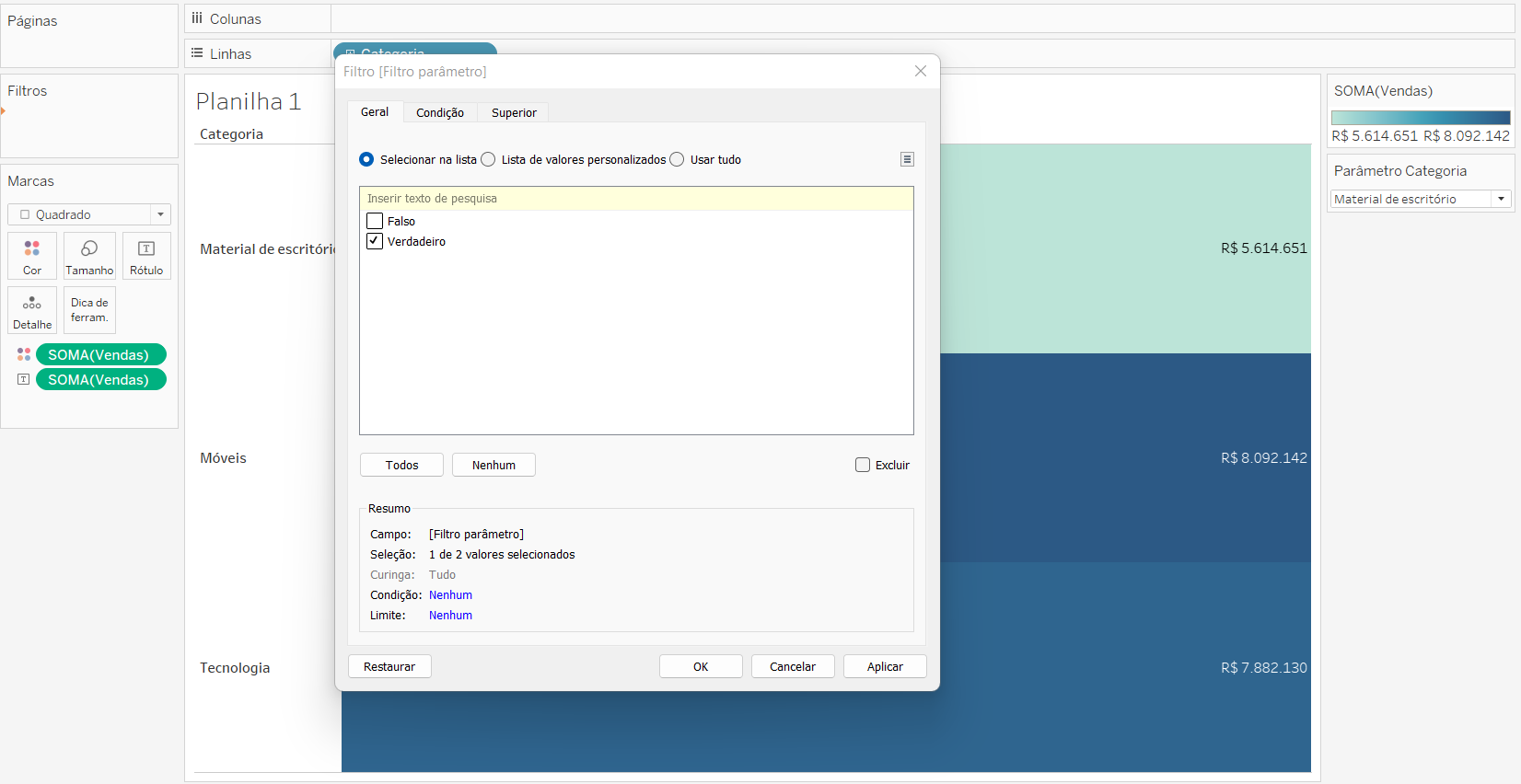
Task: Confirm the filter with OK
Action: coord(701,666)
